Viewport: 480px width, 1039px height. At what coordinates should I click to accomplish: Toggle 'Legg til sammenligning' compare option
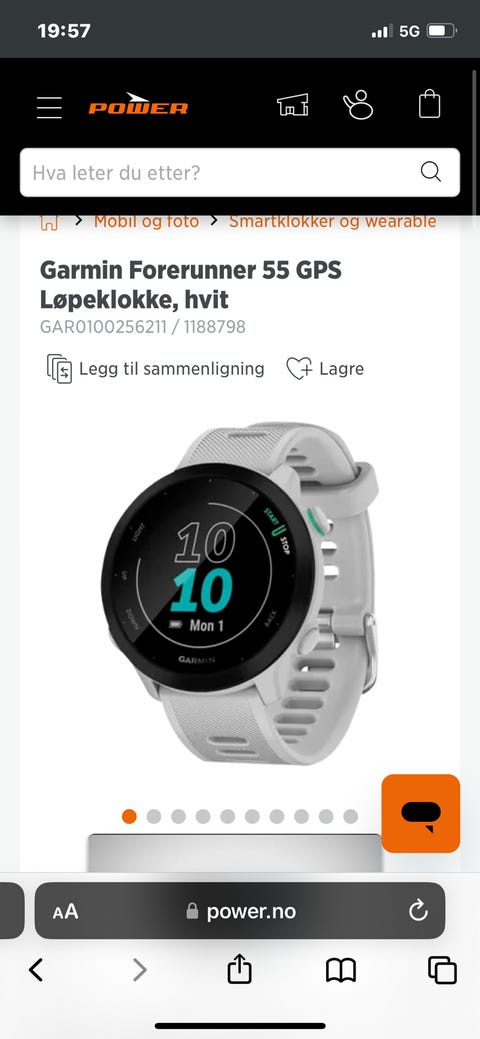[155, 369]
